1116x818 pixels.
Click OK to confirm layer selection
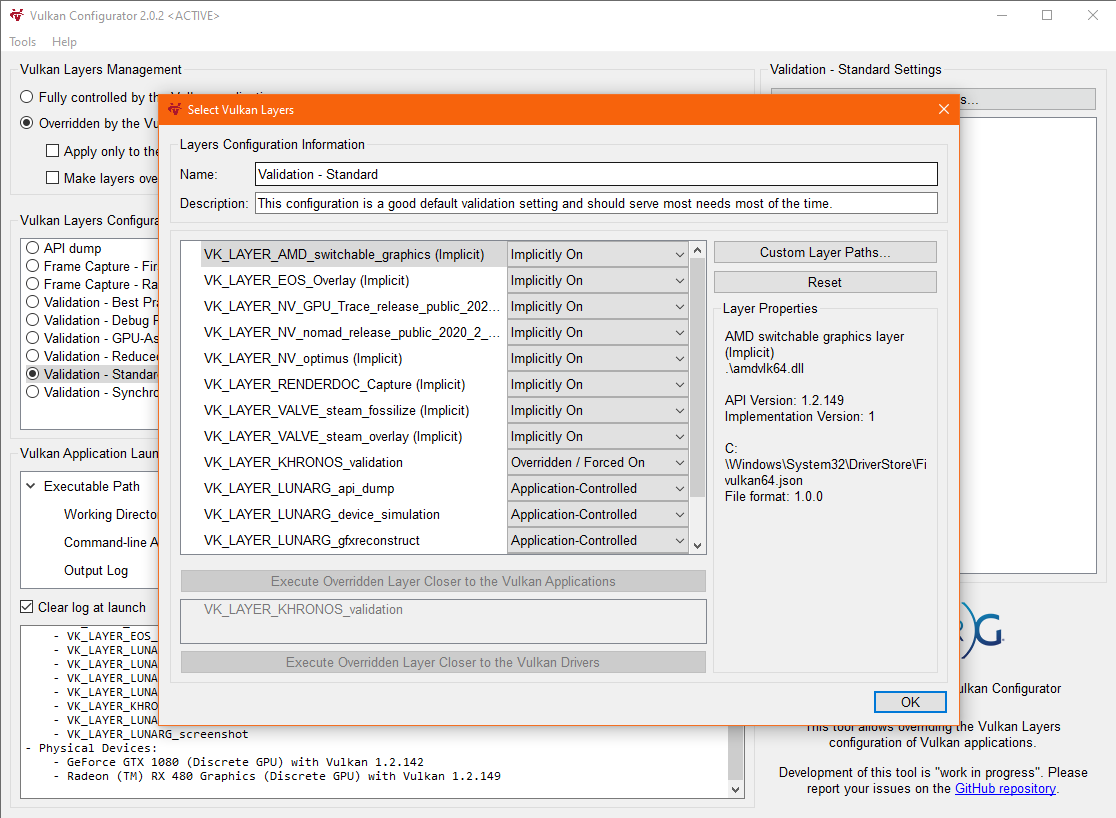point(909,702)
